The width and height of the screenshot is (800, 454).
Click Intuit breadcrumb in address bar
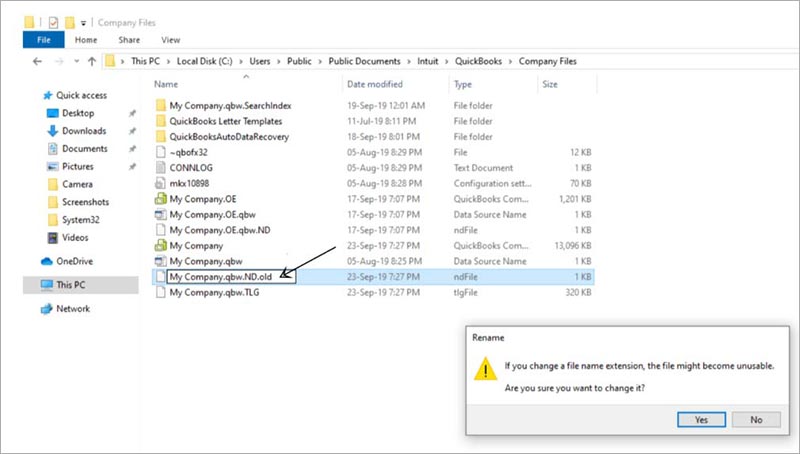click(428, 61)
